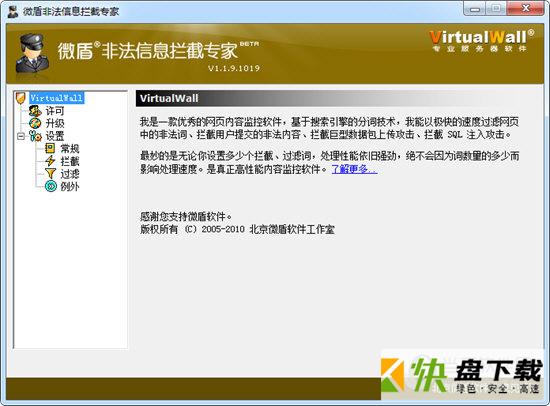The height and width of the screenshot is (406, 550).
Task: Click the 过滤 funnel icon
Action: [50, 174]
